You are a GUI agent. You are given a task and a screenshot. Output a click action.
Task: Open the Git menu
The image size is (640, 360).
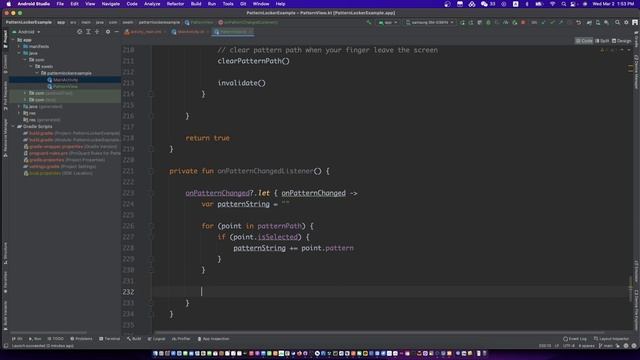243,4
